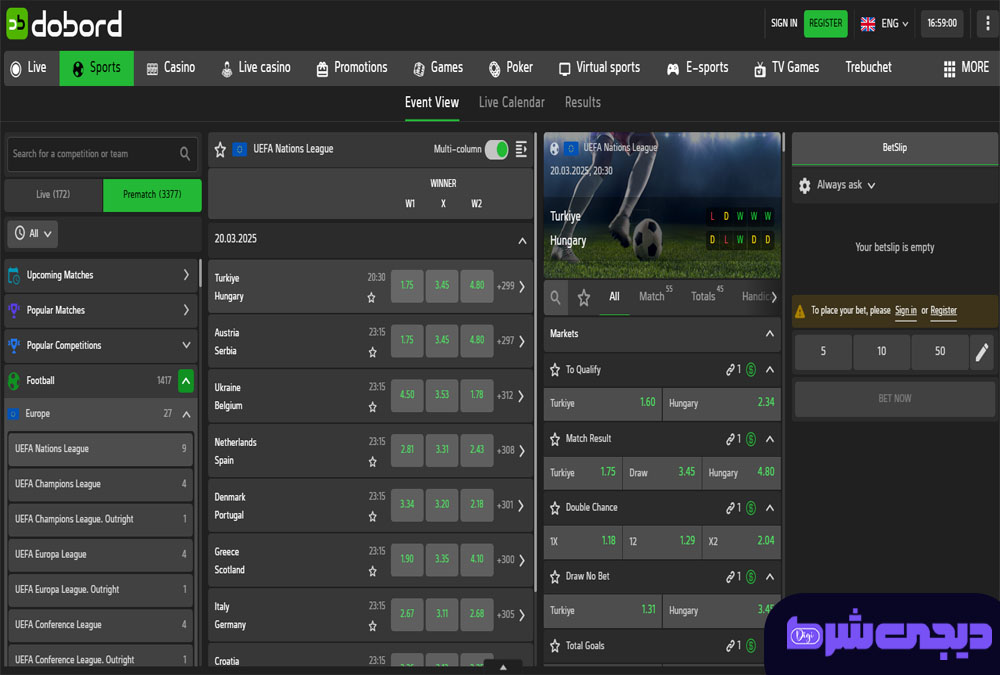Click the search magnifier in competition search box
Image resolution: width=1000 pixels, height=675 pixels.
[184, 154]
